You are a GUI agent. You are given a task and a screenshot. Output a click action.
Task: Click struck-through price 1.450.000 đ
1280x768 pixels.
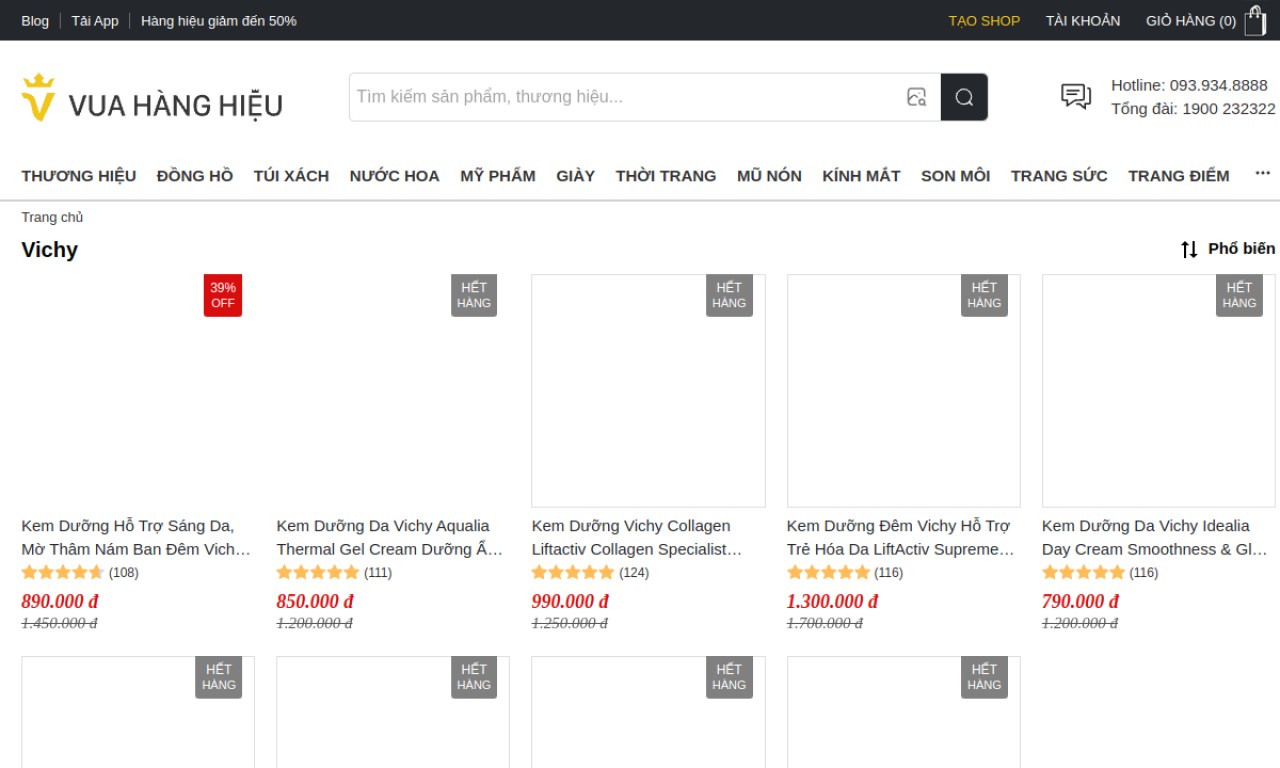(x=59, y=623)
